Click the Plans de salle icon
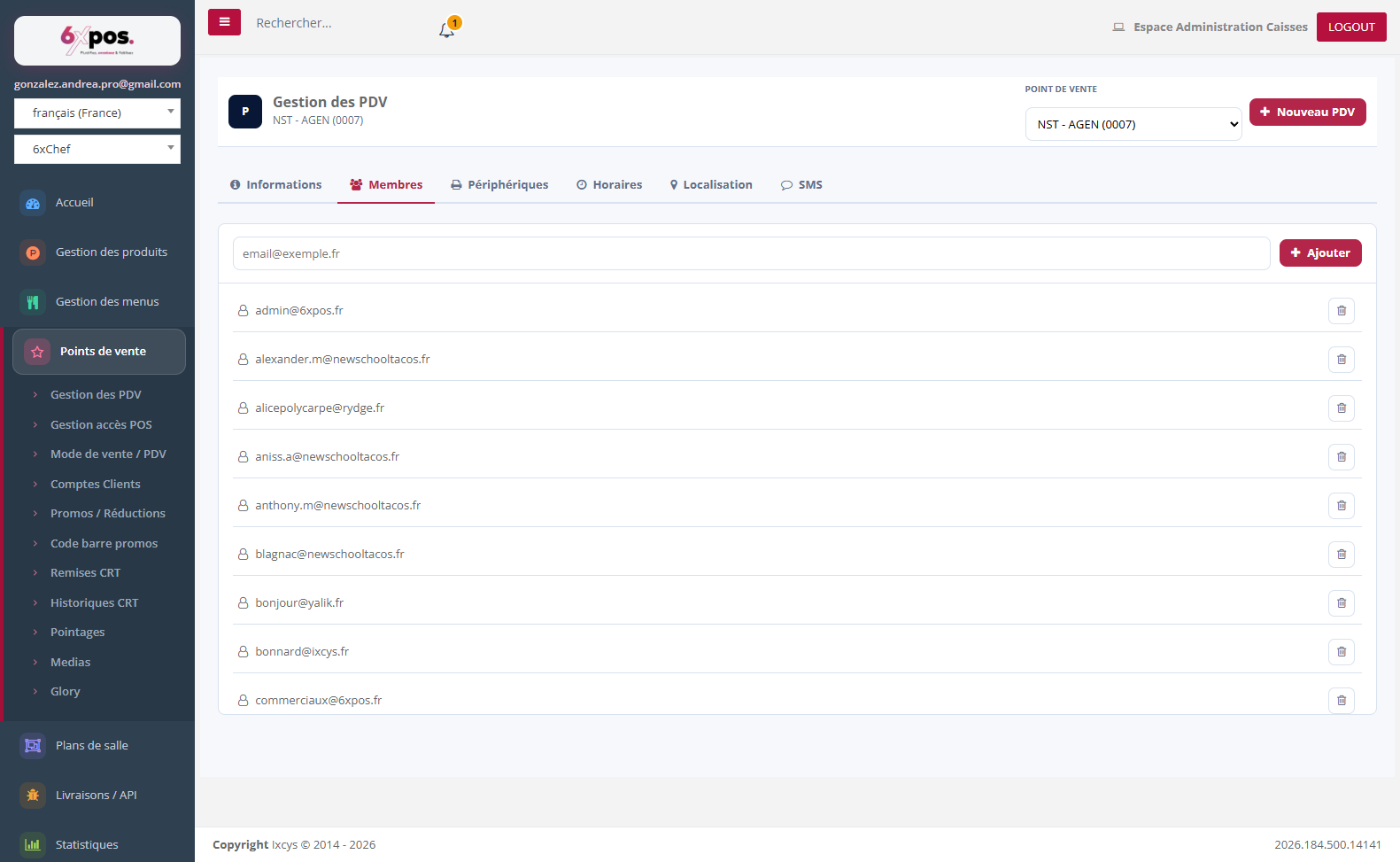 click(33, 746)
